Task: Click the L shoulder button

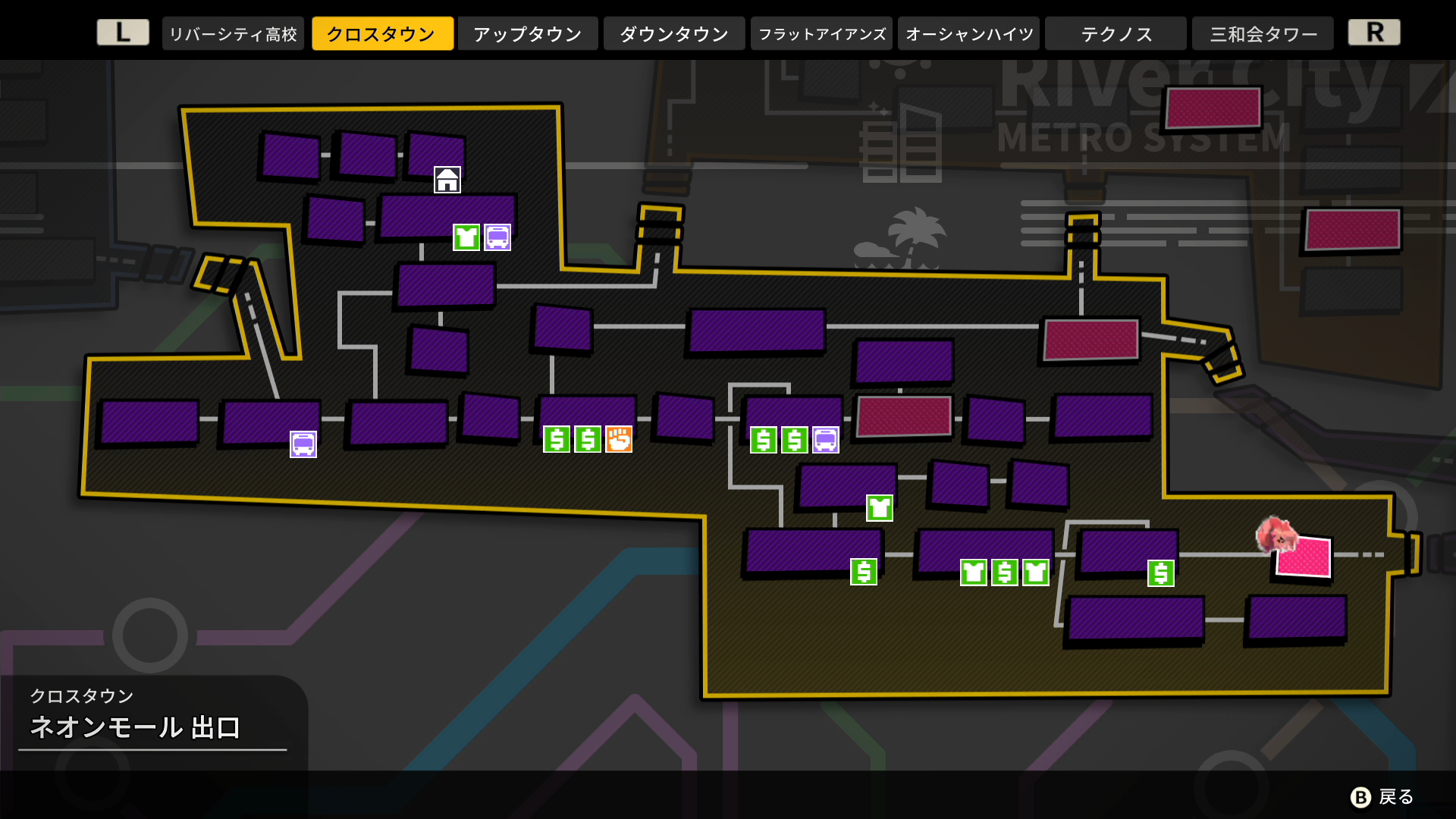Action: (123, 33)
